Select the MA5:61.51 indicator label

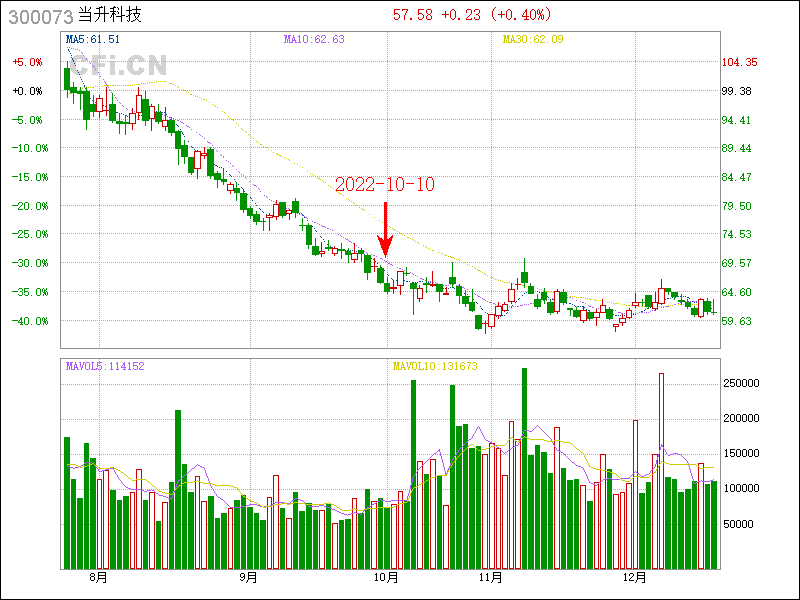[x=93, y=39]
